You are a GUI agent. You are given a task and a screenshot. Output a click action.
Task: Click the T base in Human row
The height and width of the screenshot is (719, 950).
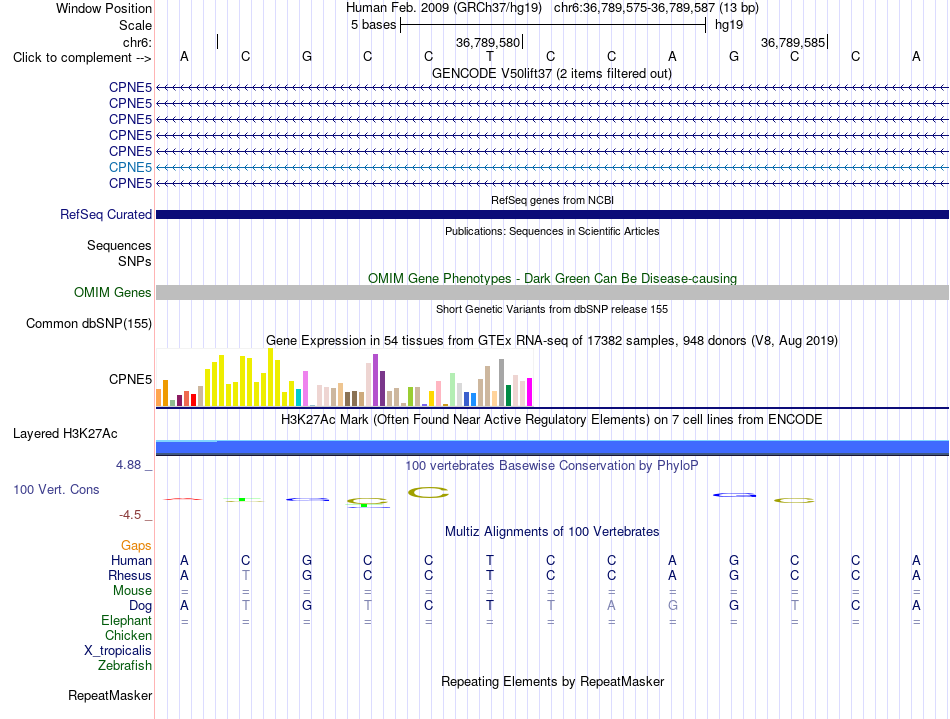click(490, 560)
